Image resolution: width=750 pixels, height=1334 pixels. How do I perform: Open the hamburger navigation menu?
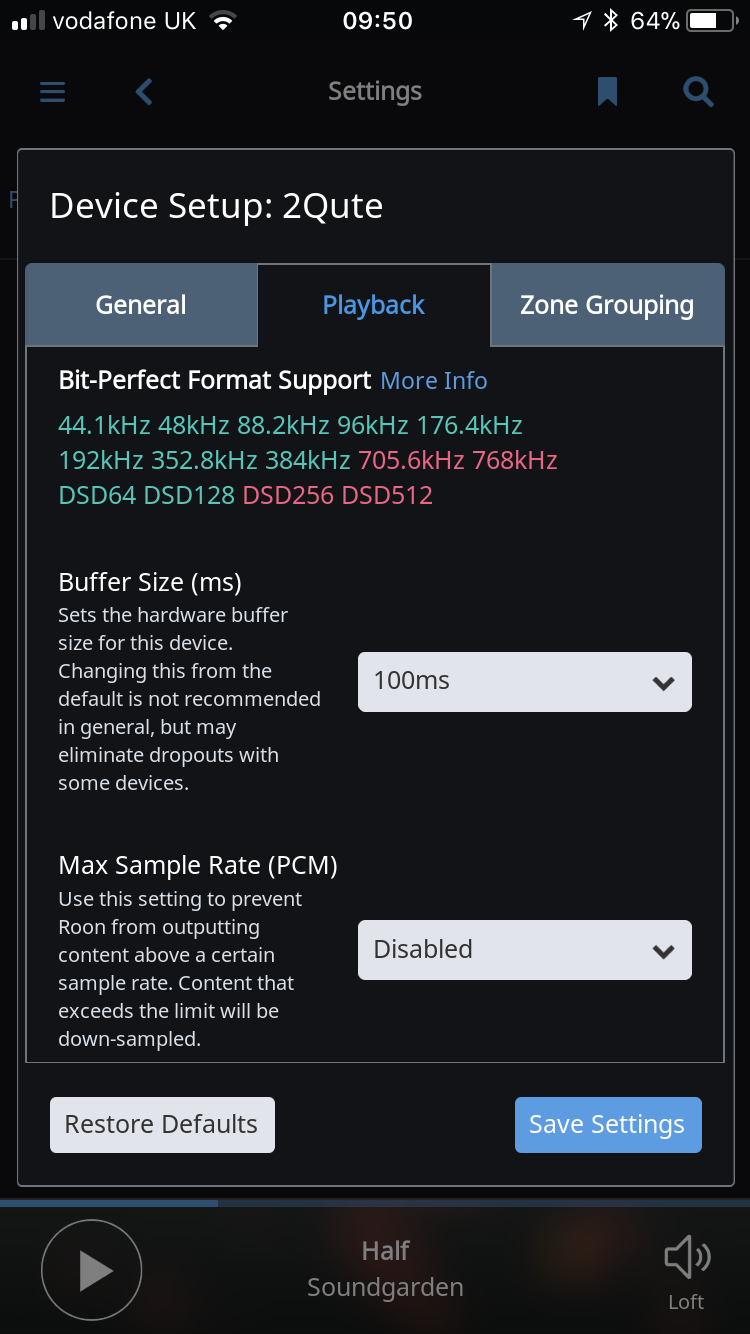tap(52, 92)
